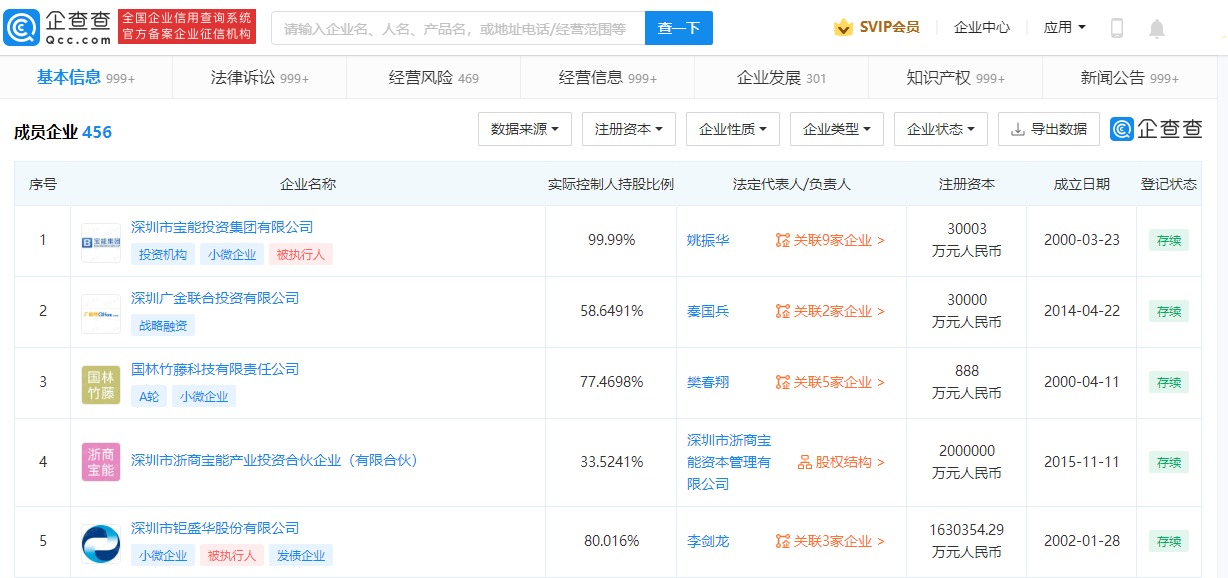The height and width of the screenshot is (578, 1228).
Task: Click 关联9家企业 link
Action: [839, 241]
